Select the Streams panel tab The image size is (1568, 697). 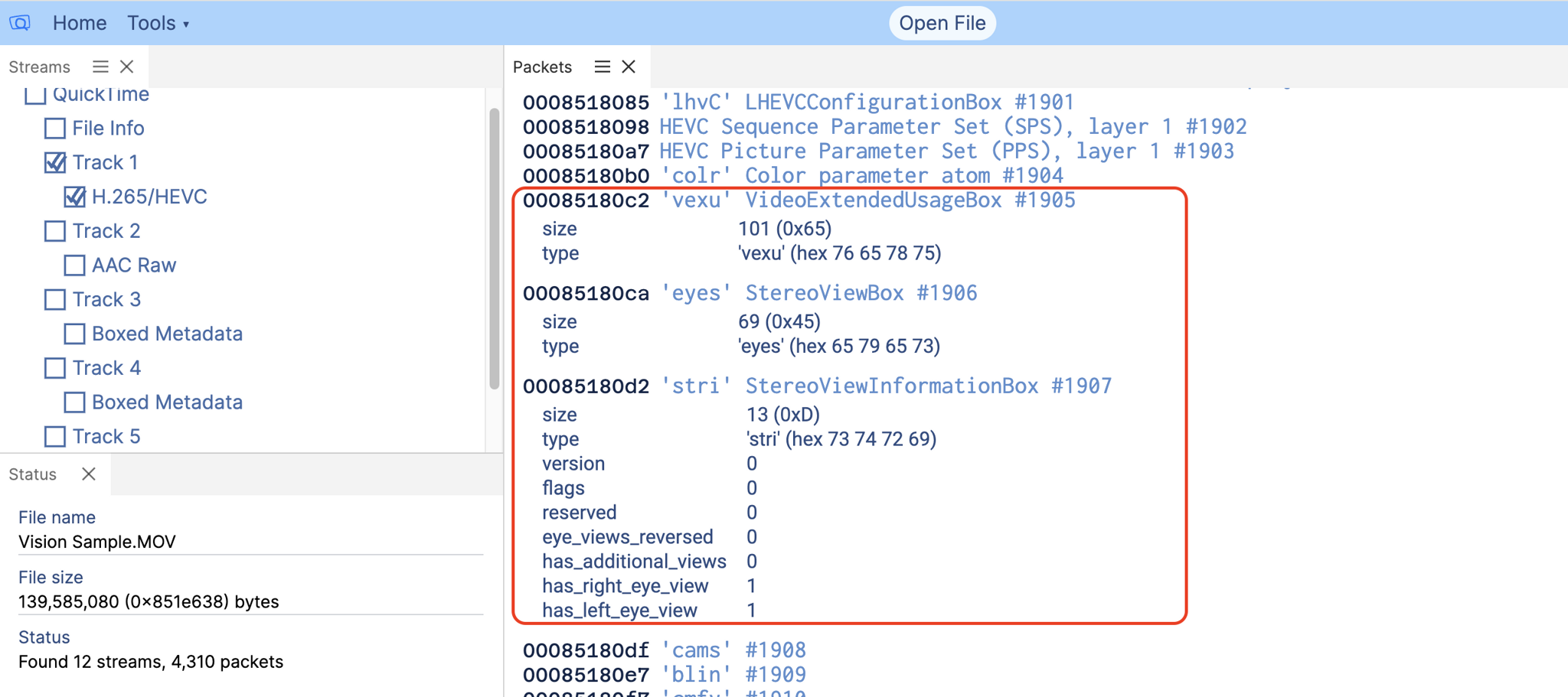click(40, 67)
